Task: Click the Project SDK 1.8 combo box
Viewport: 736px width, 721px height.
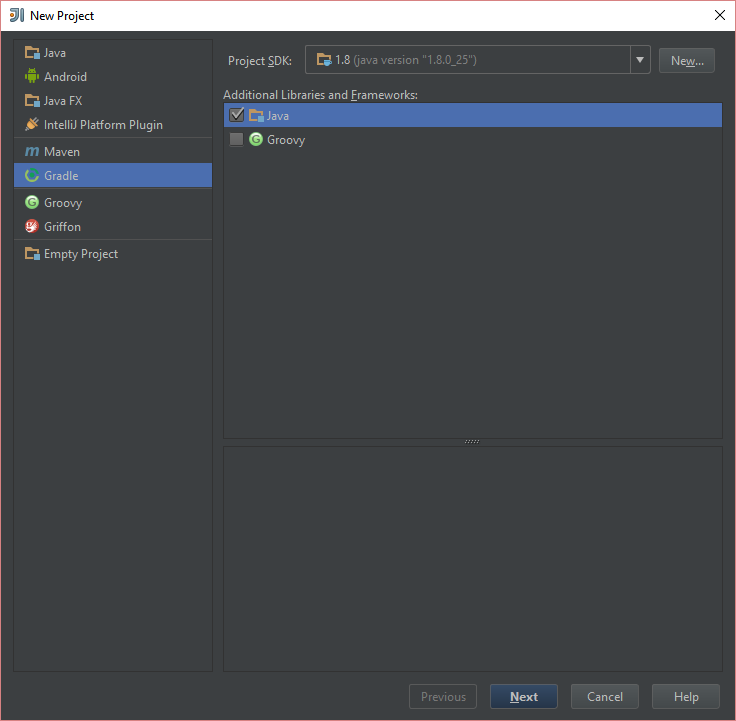Action: pyautogui.click(x=477, y=60)
